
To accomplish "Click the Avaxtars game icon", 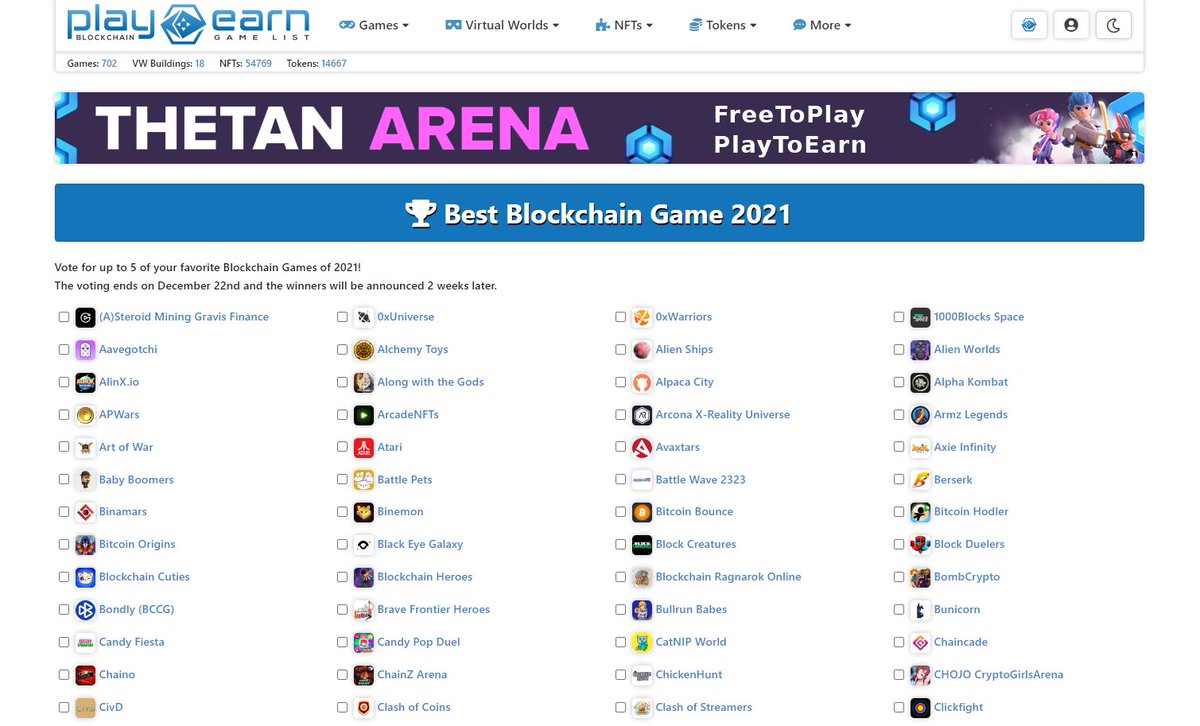I will pos(642,447).
